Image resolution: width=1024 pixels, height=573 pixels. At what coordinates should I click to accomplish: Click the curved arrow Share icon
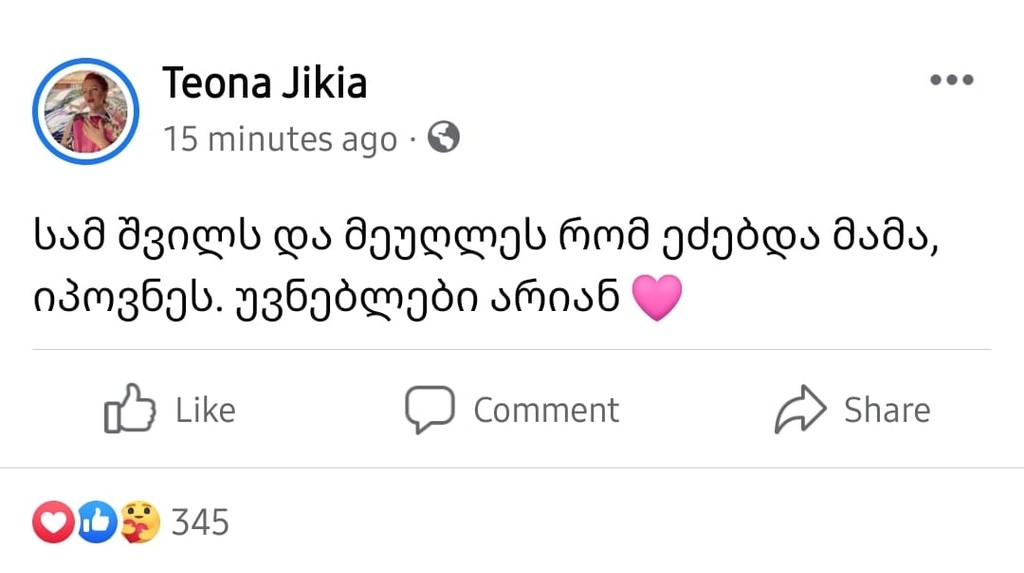800,409
